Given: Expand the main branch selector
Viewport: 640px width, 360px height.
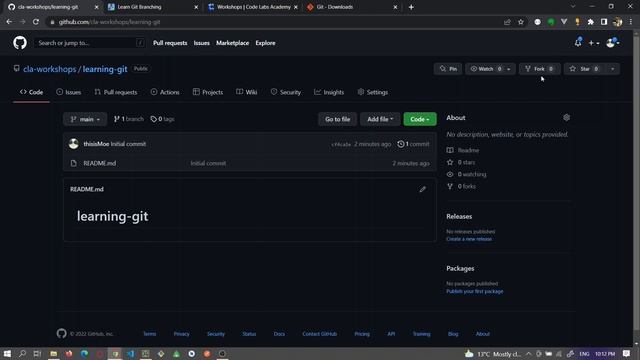Looking at the screenshot, I should [x=85, y=119].
